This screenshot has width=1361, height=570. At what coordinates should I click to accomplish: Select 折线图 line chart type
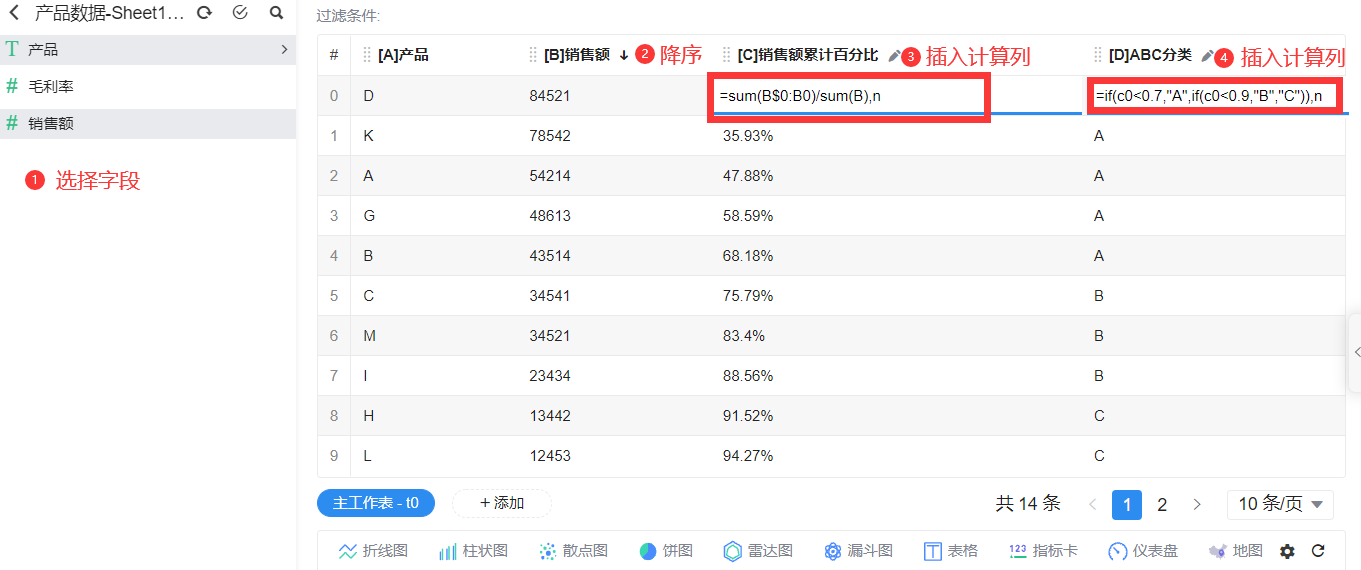tap(373, 551)
